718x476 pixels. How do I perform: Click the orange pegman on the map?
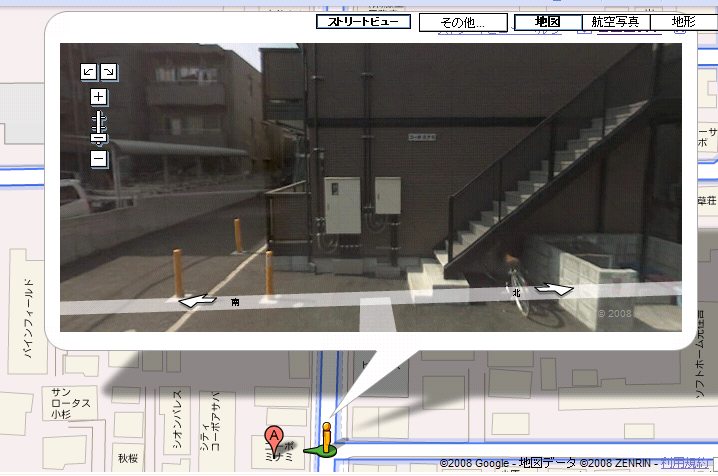(x=325, y=439)
